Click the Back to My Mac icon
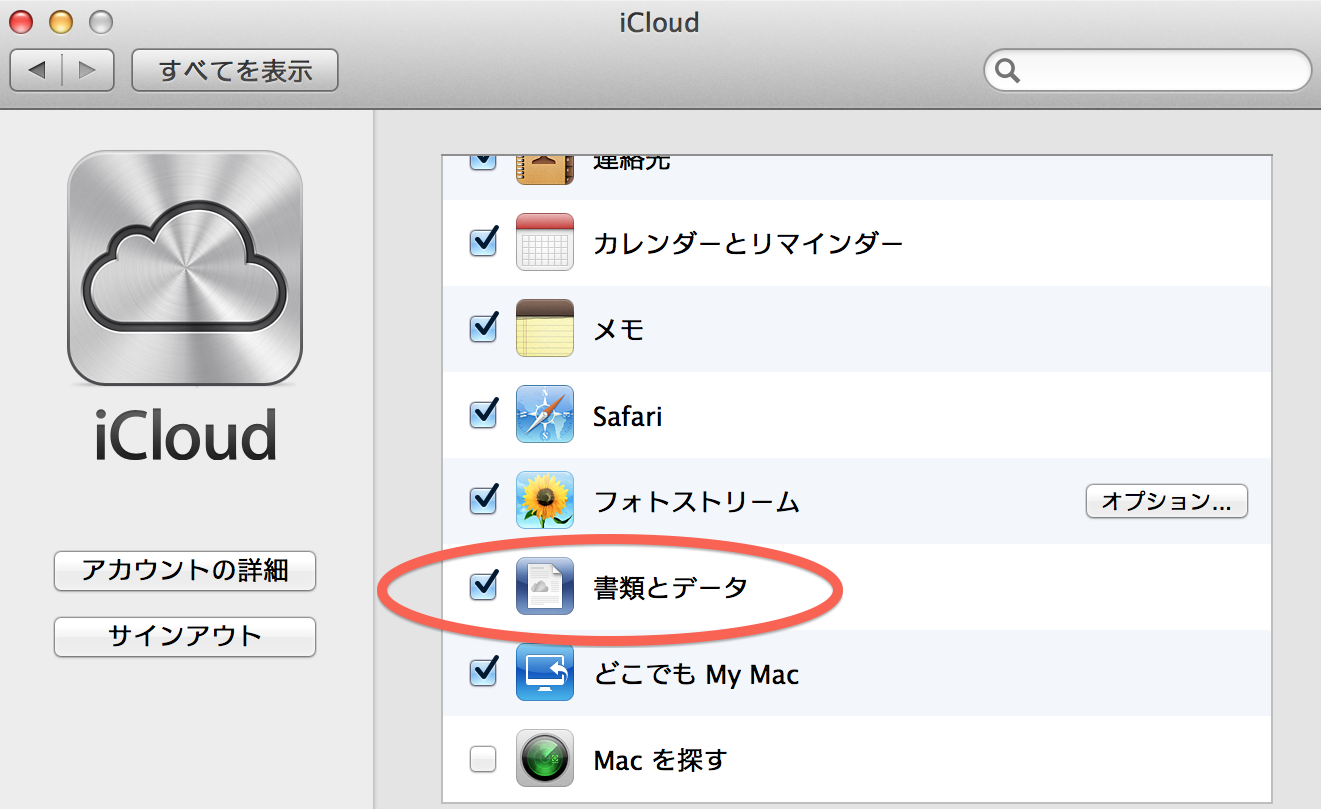 pyautogui.click(x=545, y=672)
